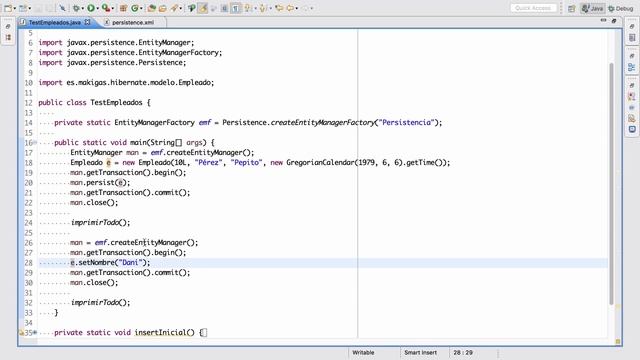This screenshot has height=360, width=640.
Task: Click the Writable status bar entry
Action: (x=363, y=353)
